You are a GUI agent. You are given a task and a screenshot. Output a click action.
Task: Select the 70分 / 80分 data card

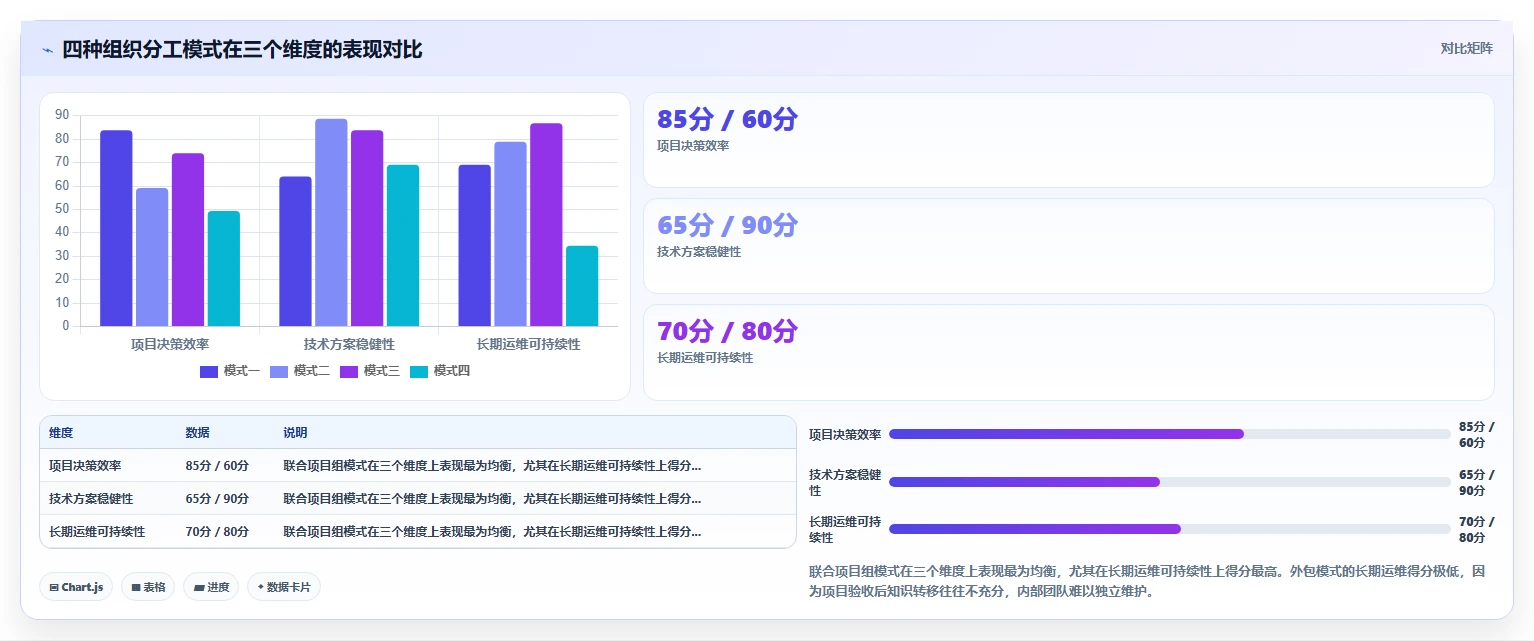point(1068,352)
